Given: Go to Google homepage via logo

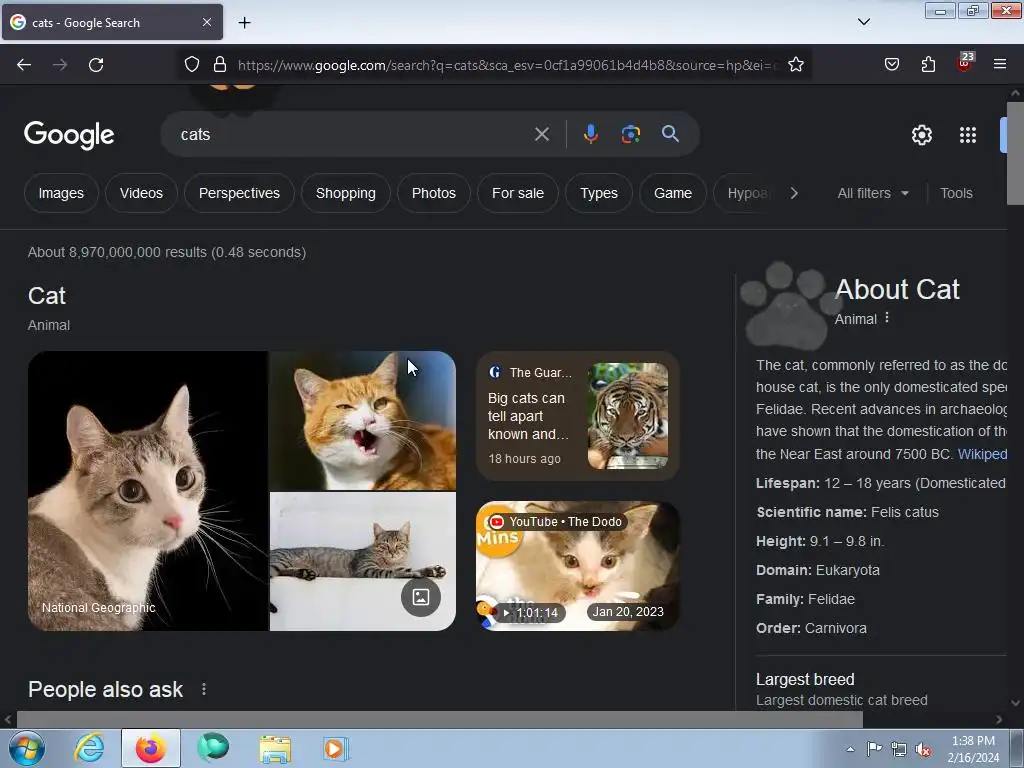Looking at the screenshot, I should tap(69, 135).
